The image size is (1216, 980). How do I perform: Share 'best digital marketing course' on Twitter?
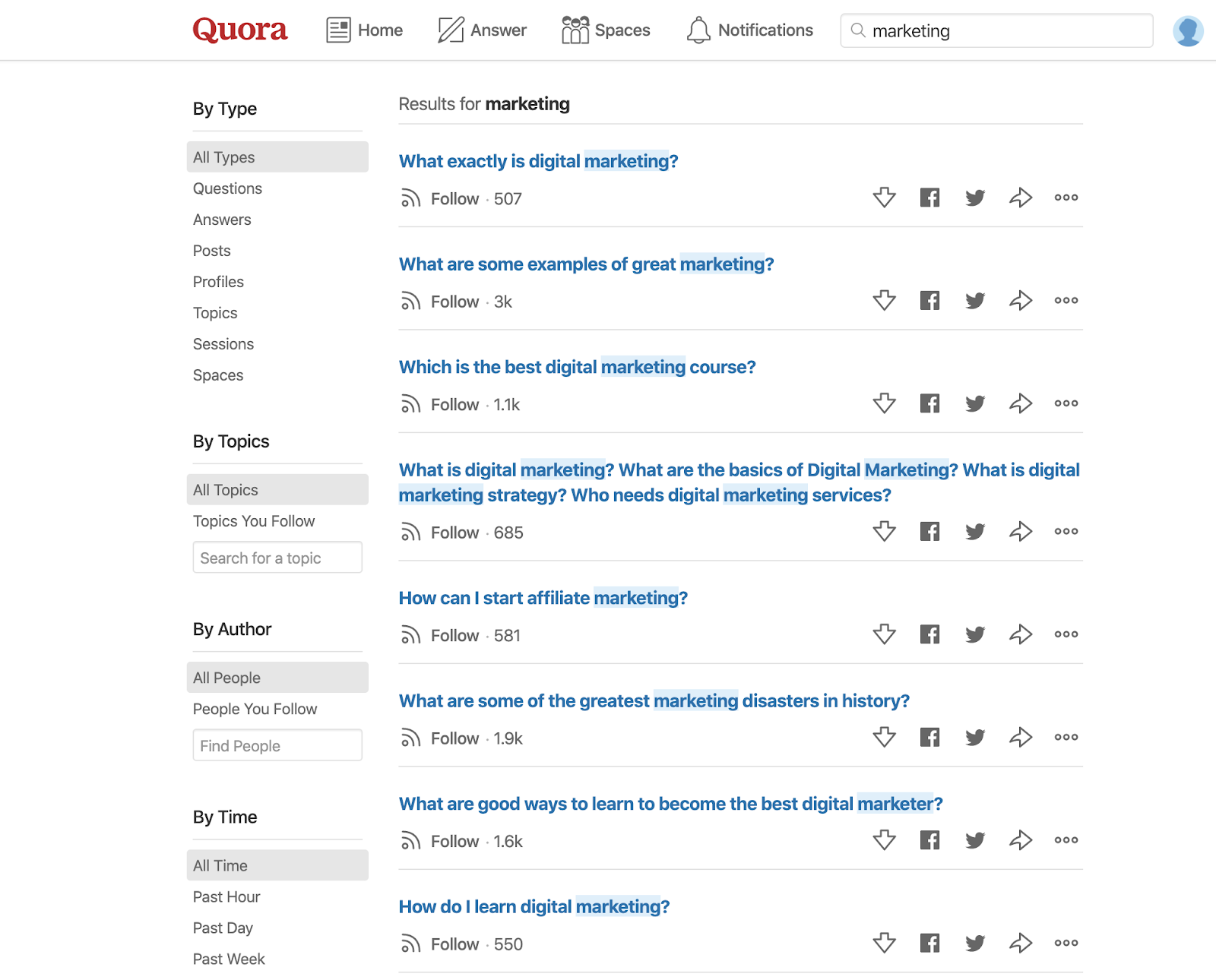click(975, 403)
